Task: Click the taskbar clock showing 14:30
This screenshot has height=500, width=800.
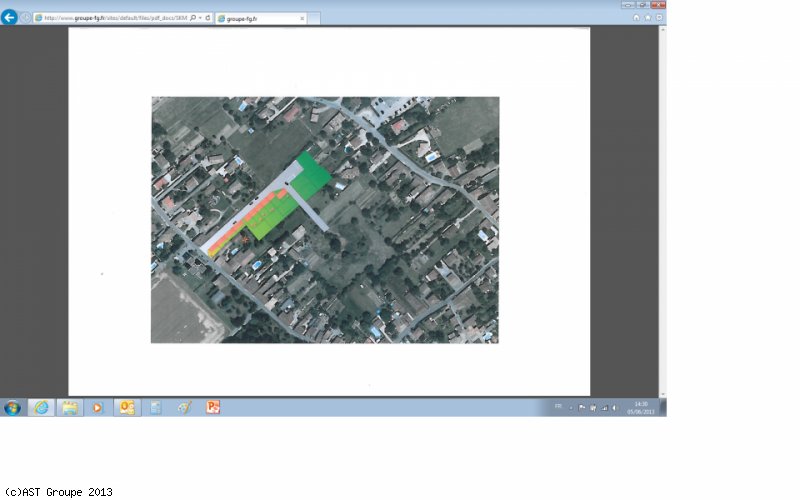Action: (x=641, y=408)
